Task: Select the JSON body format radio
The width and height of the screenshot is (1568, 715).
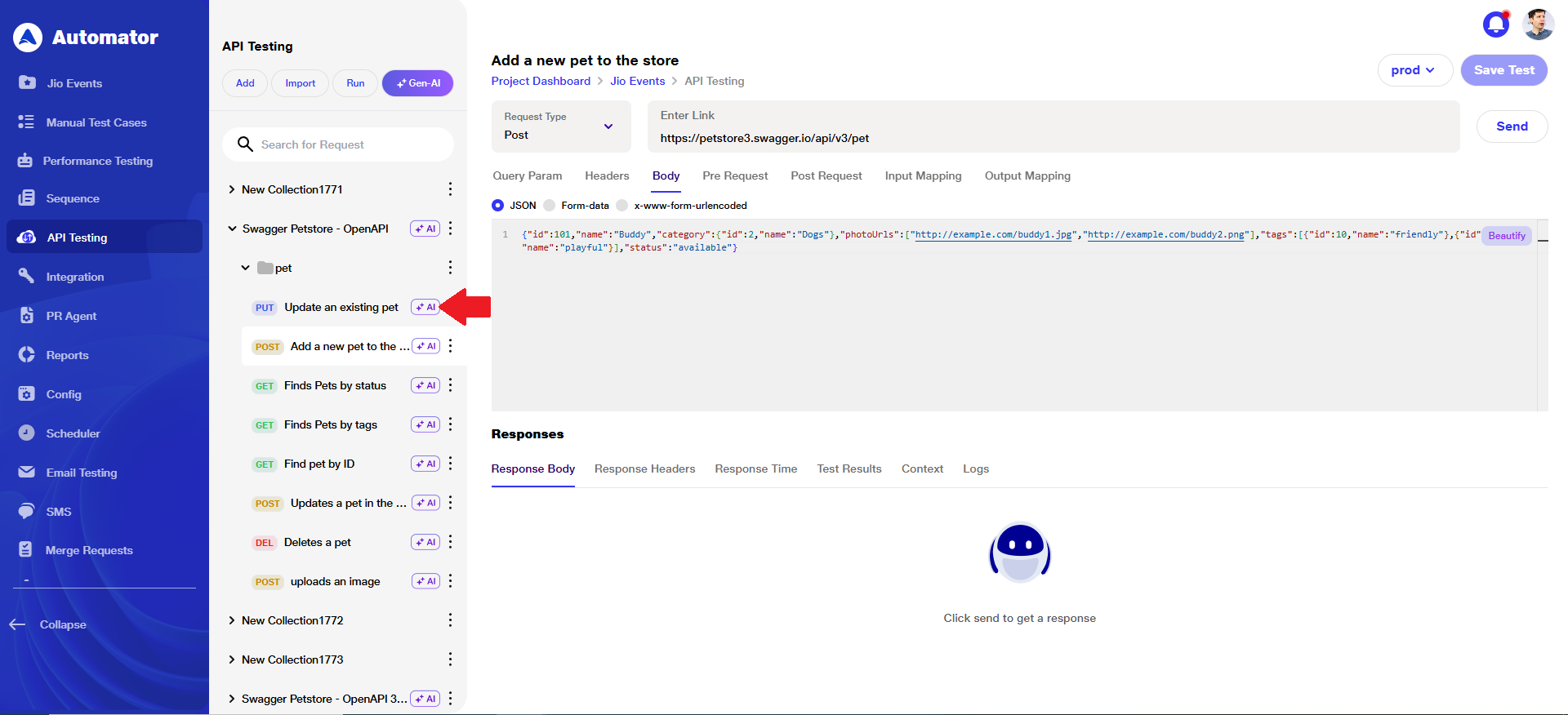Action: coord(497,206)
